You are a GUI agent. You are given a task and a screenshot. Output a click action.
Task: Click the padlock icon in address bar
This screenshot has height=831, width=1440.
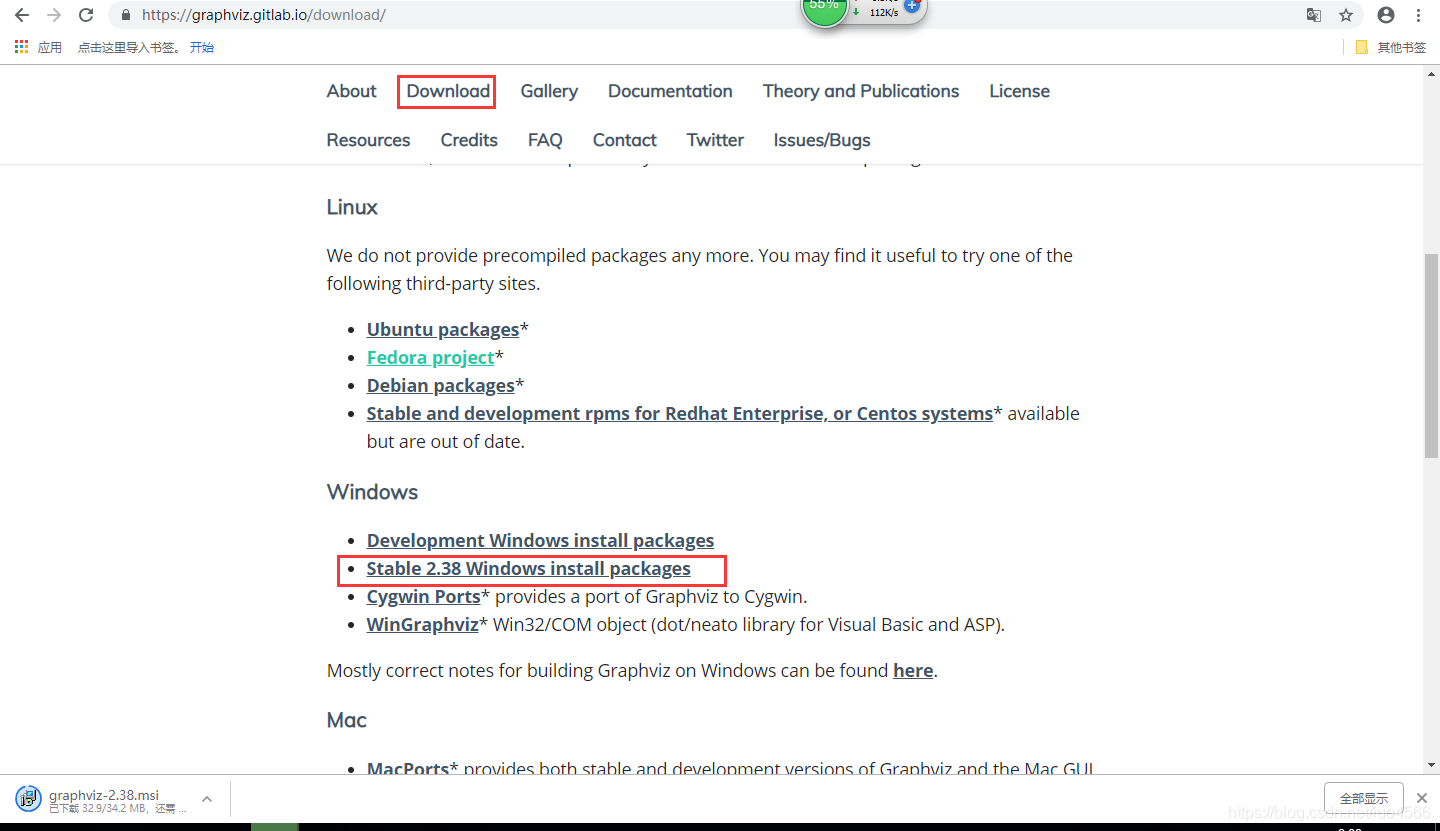125,15
